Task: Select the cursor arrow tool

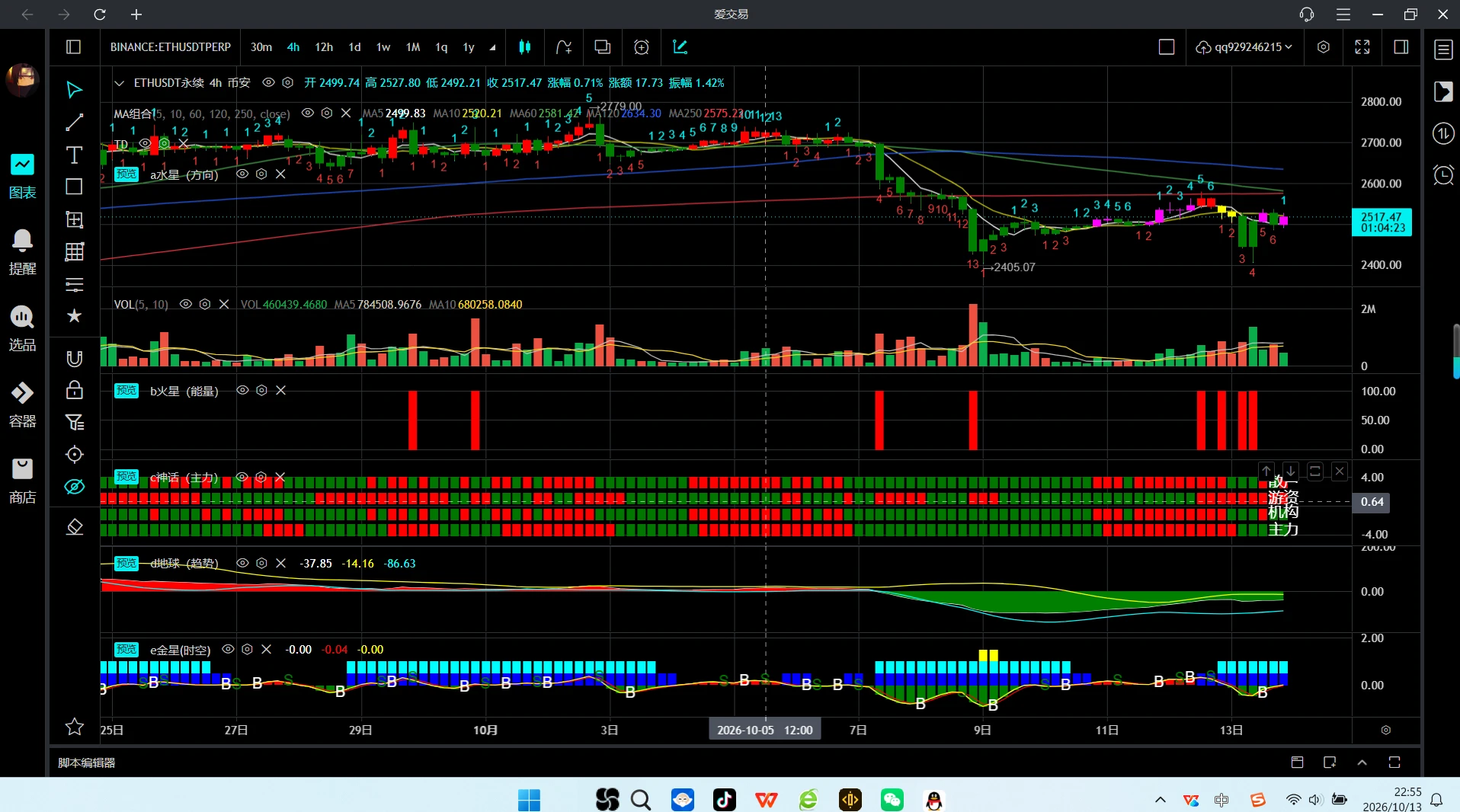Action: pyautogui.click(x=74, y=90)
